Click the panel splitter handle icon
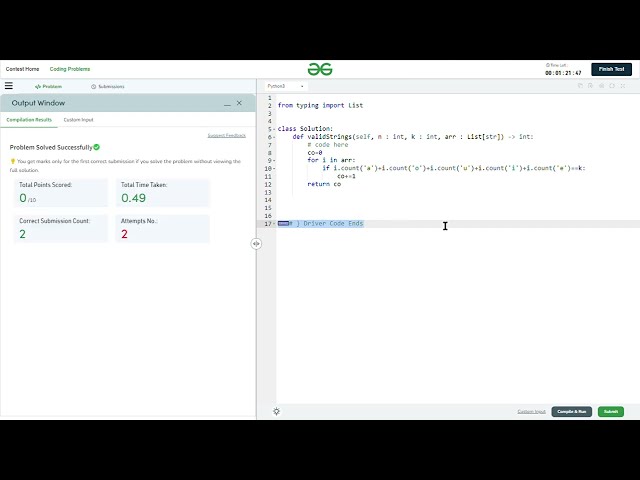The height and width of the screenshot is (480, 640). pos(256,244)
